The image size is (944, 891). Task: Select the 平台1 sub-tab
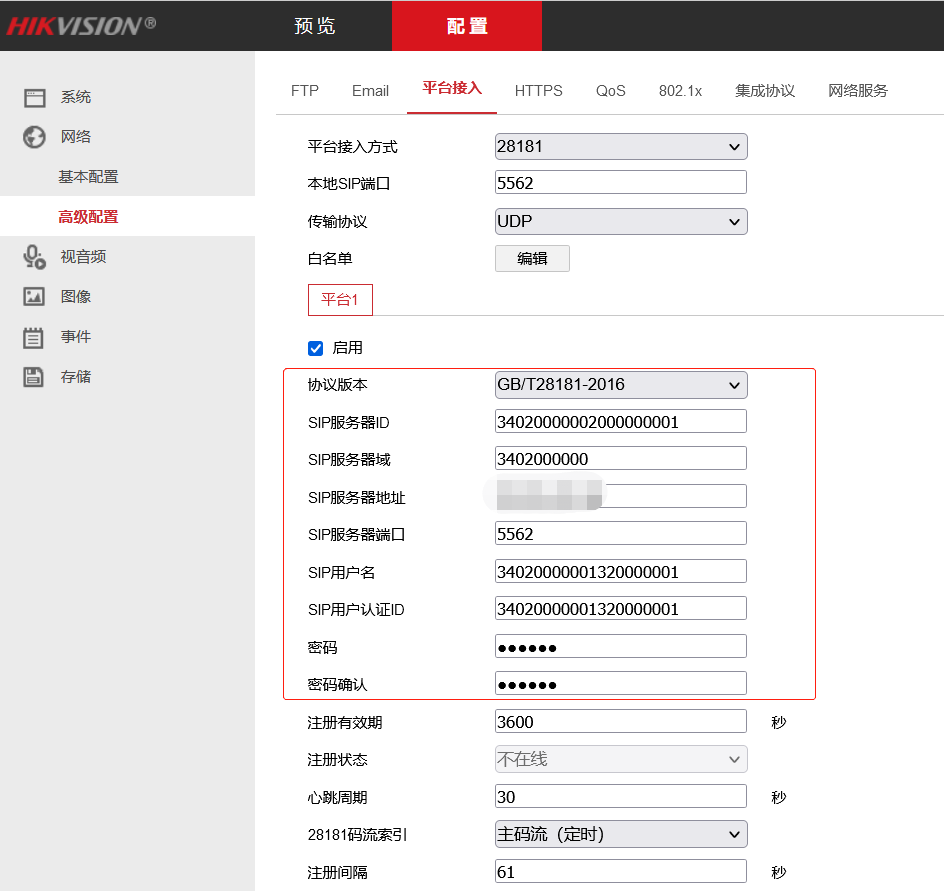pyautogui.click(x=340, y=300)
